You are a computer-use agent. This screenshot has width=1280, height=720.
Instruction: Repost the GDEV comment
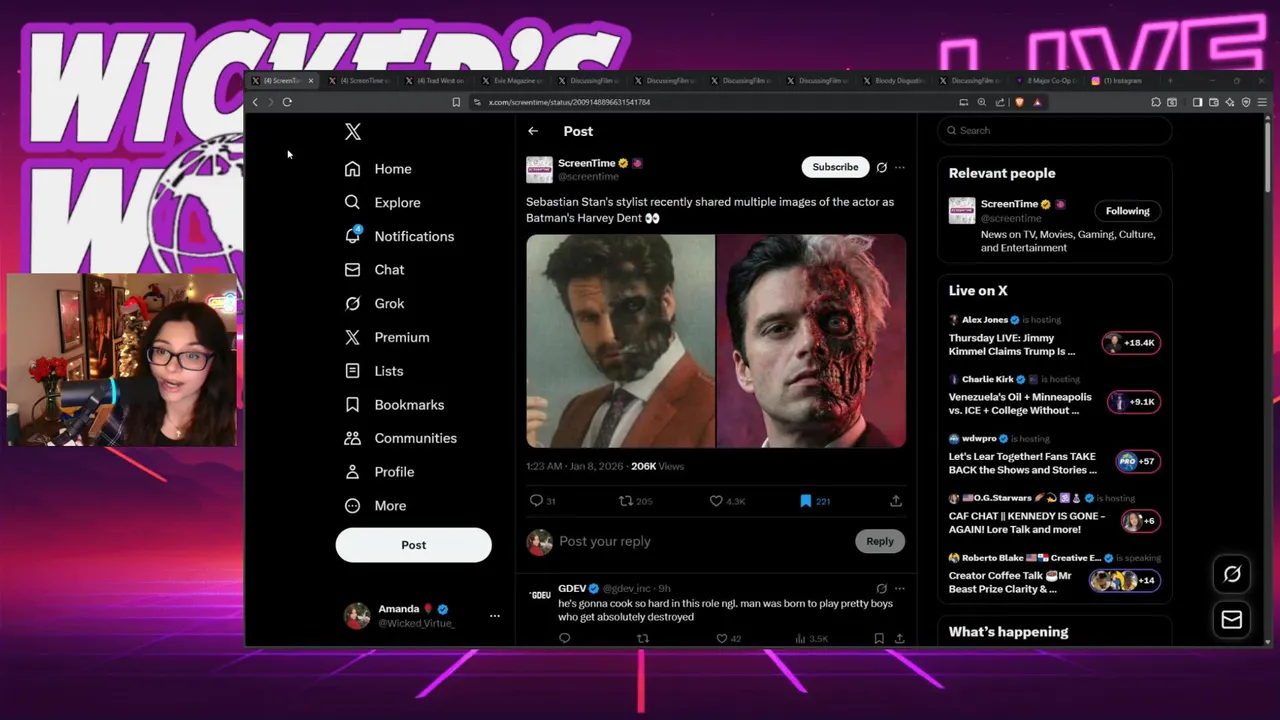pyautogui.click(x=643, y=638)
